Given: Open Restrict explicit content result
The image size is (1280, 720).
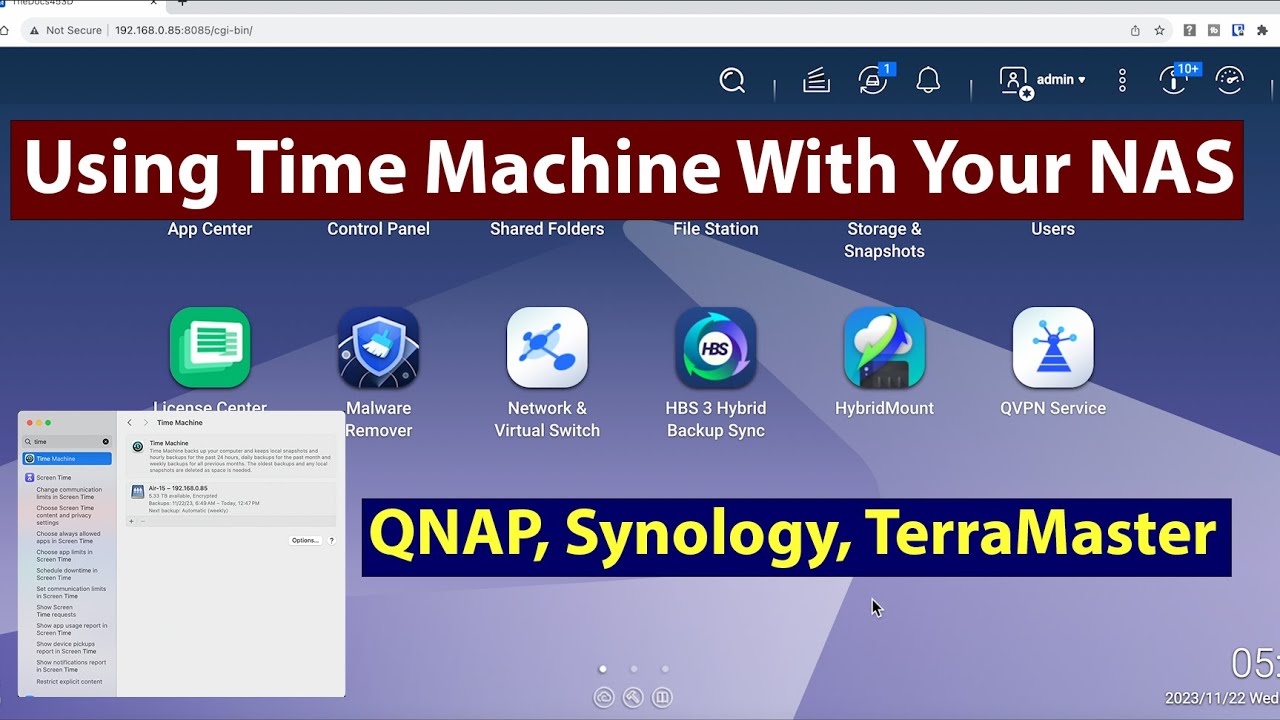Looking at the screenshot, I should click(69, 682).
